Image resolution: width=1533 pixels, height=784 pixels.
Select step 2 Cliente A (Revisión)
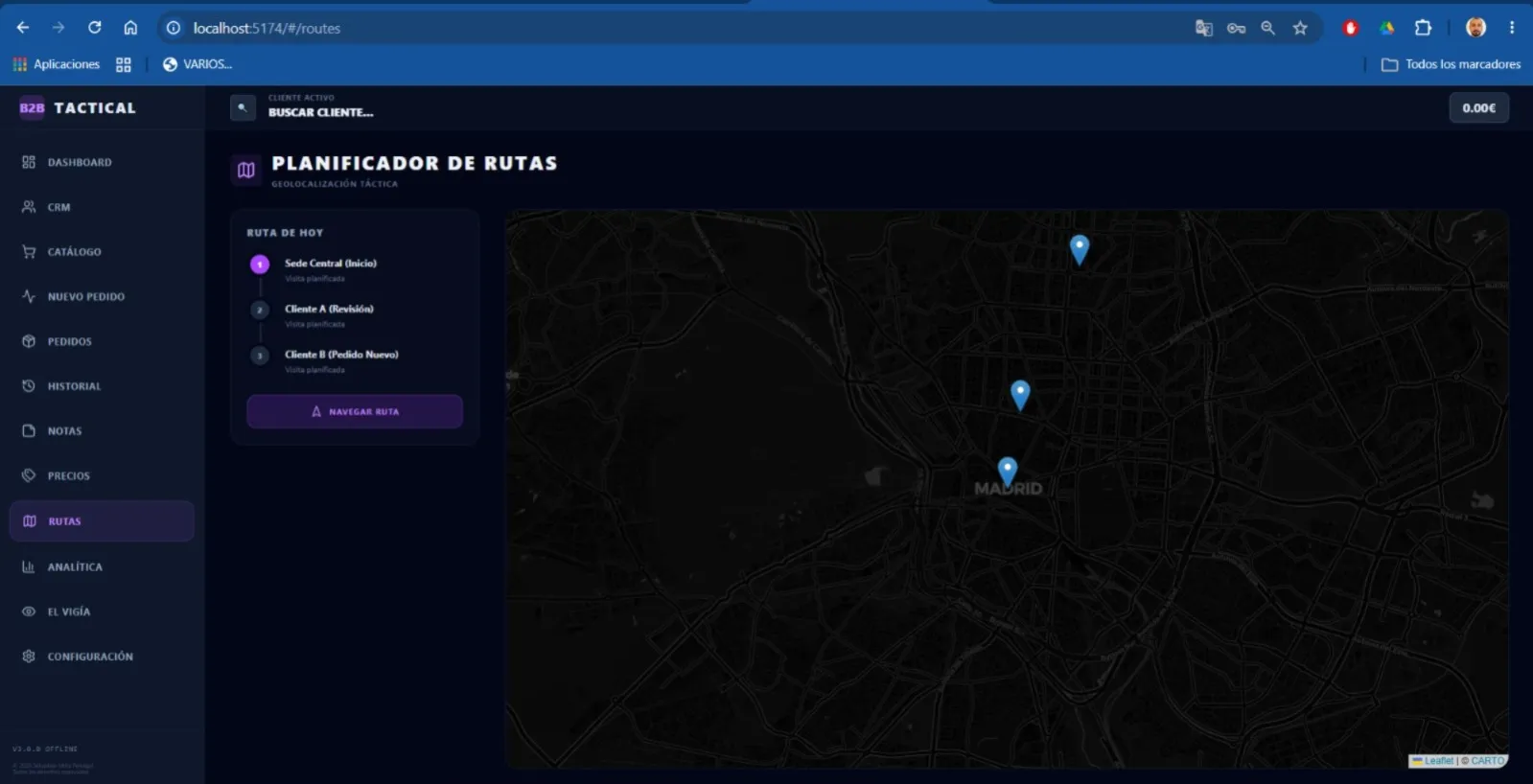260,311
